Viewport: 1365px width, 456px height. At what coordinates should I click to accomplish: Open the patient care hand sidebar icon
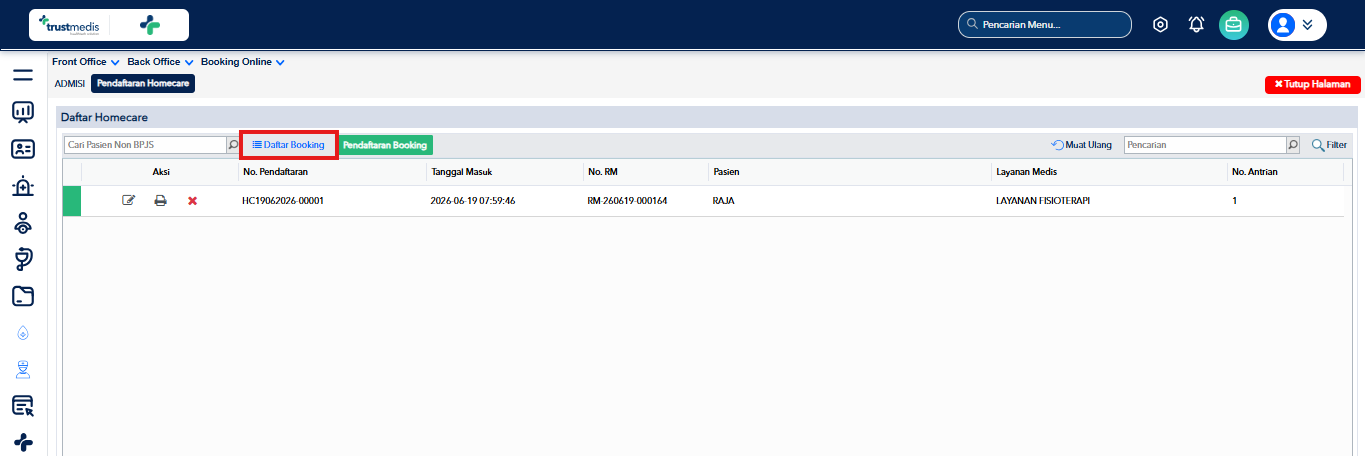23,223
